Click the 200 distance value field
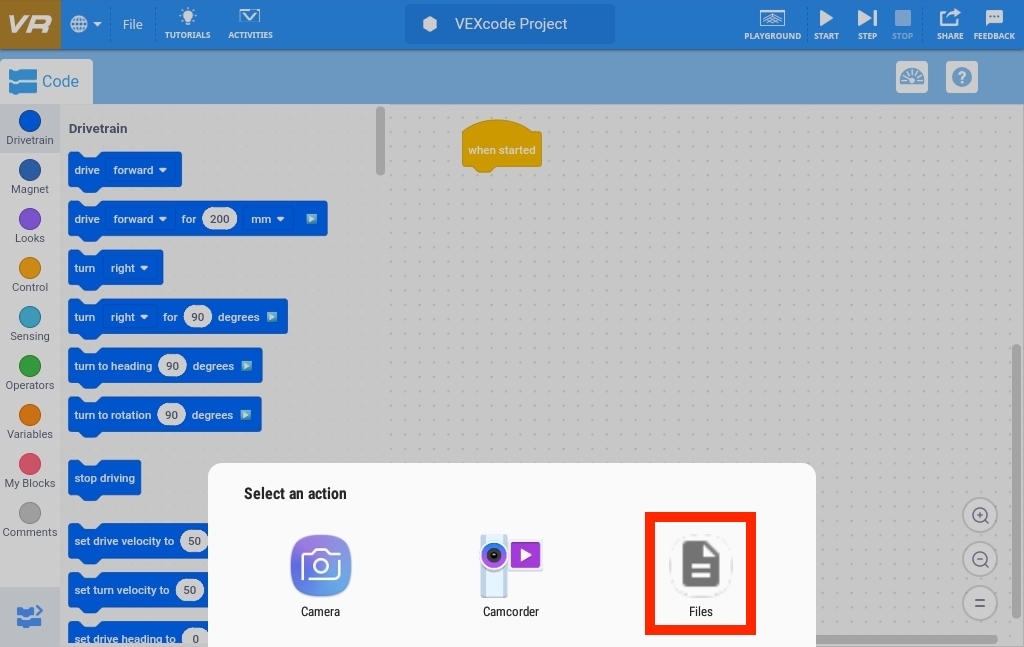The image size is (1024, 647). 219,219
